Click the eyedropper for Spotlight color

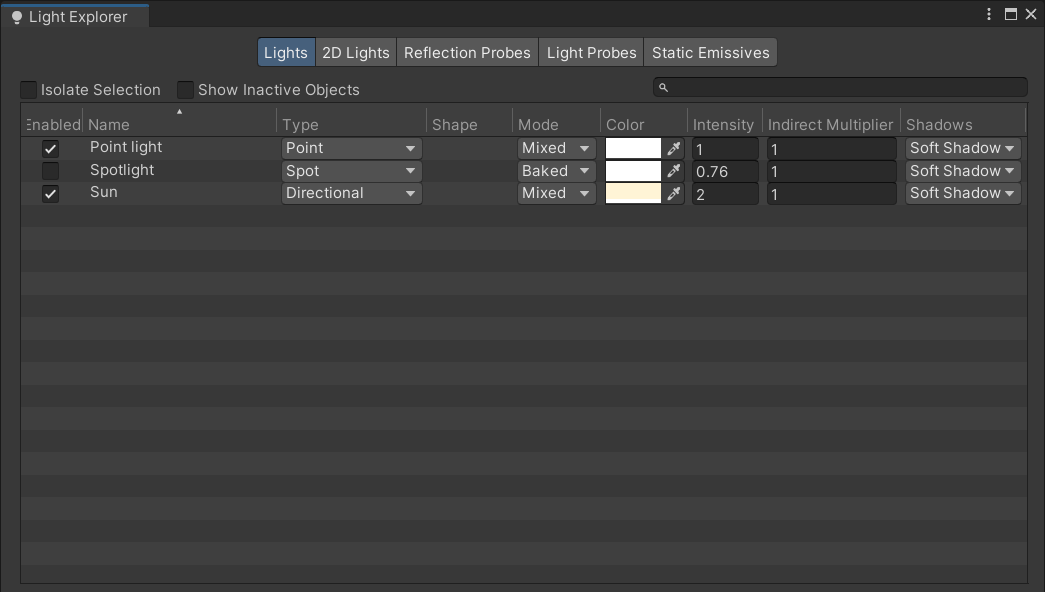(x=674, y=171)
